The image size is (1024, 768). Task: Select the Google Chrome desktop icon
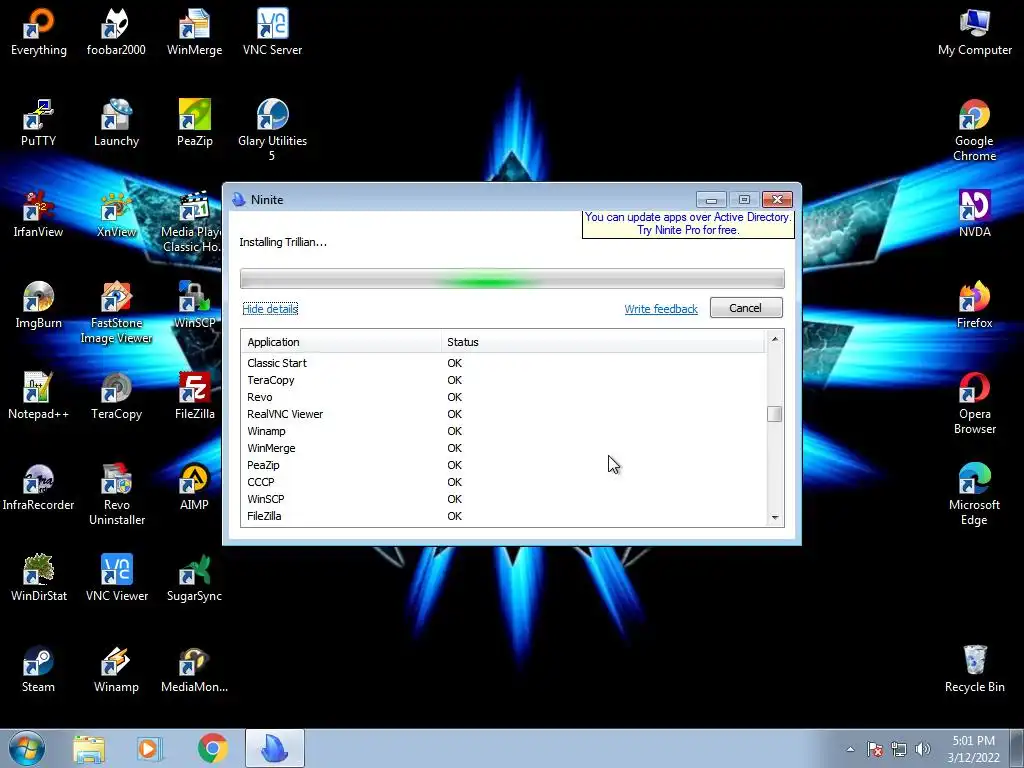coord(974,131)
